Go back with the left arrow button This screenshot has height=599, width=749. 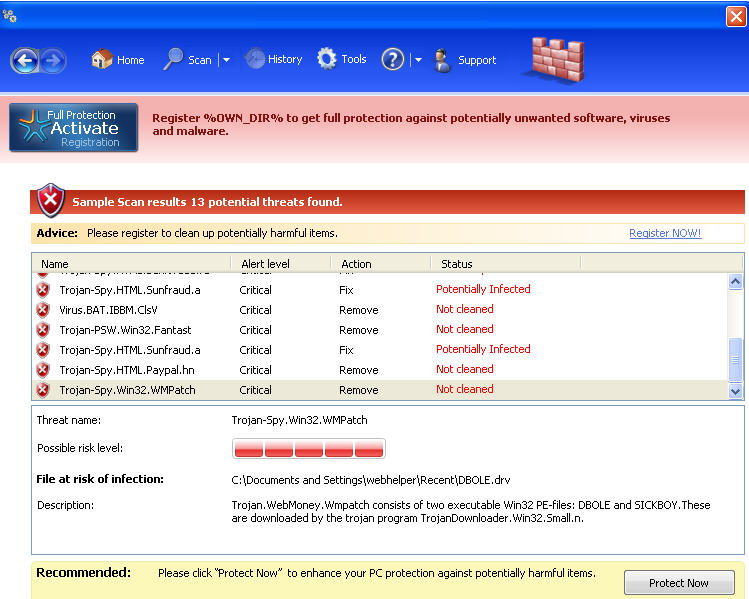pyautogui.click(x=25, y=61)
